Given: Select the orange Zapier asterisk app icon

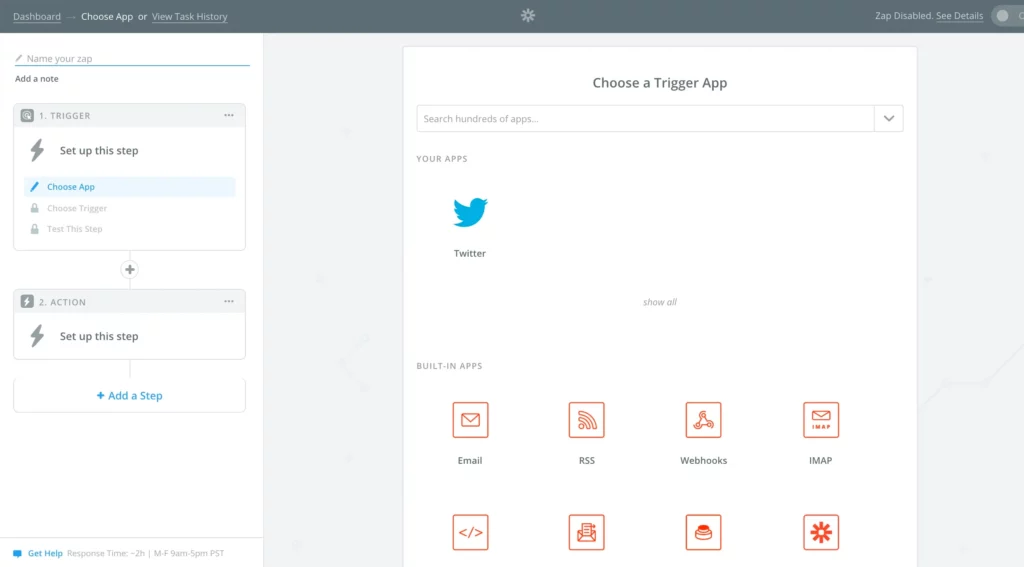Looking at the screenshot, I should pos(821,532).
